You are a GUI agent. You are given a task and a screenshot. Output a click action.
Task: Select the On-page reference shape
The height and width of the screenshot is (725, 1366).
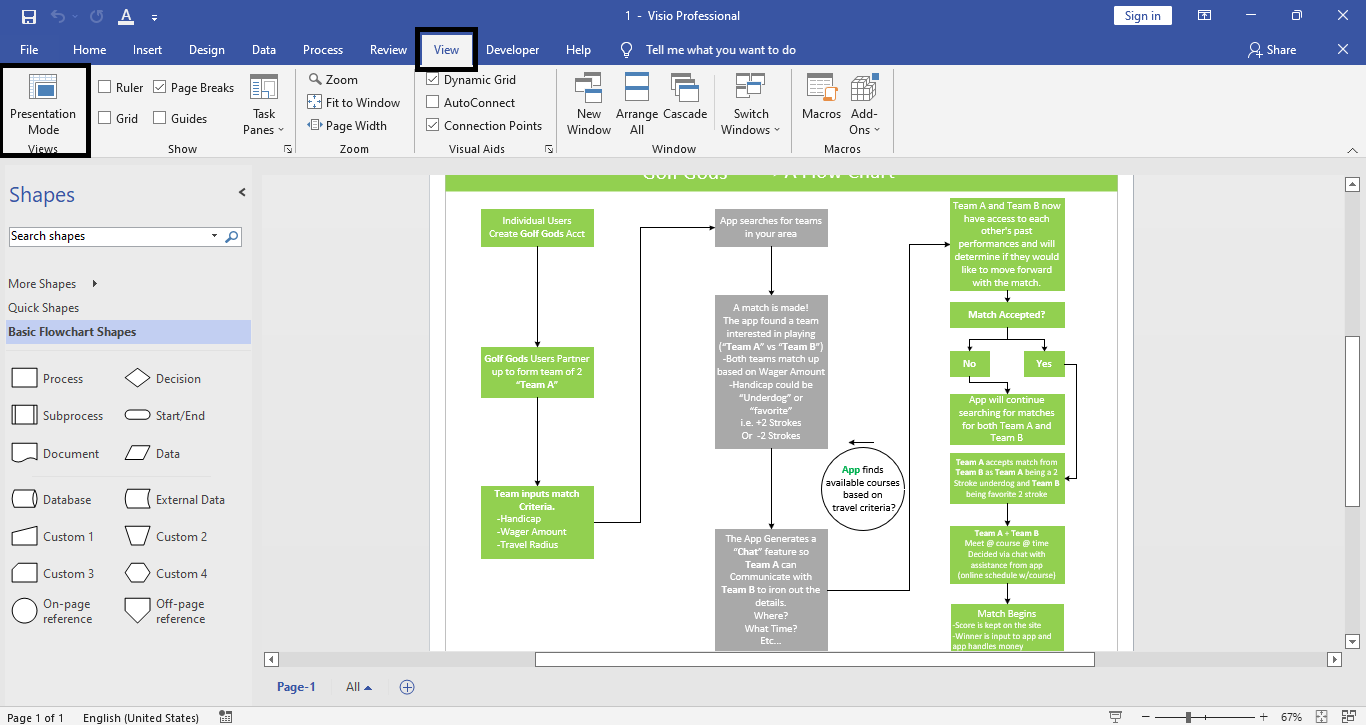[x=53, y=611]
